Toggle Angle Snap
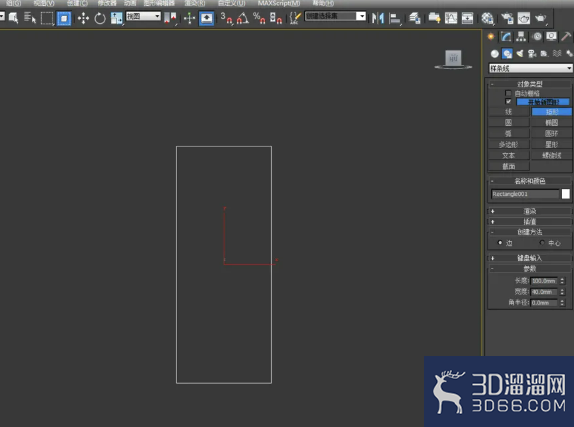 pyautogui.click(x=242, y=18)
